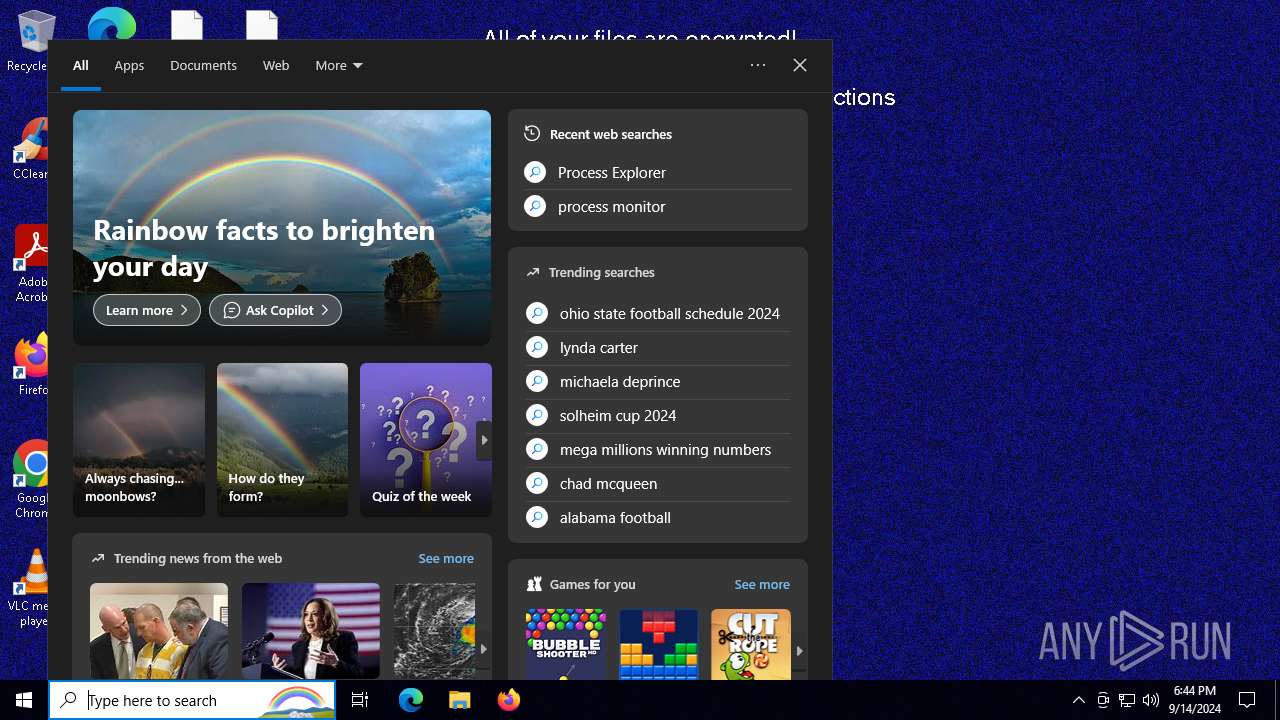Open the volume control in system tray

tap(1151, 700)
